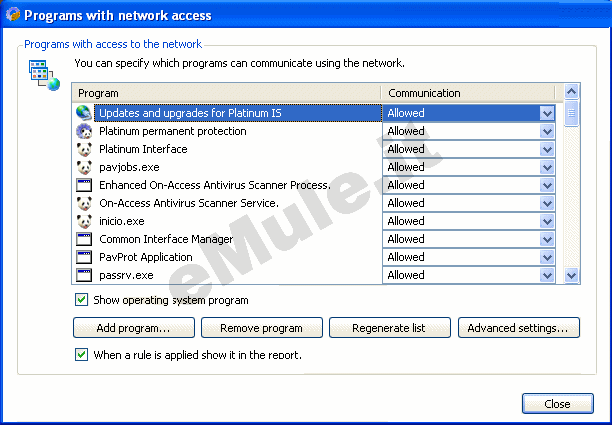Open communication dropdown for PavProt Application
The width and height of the screenshot is (612, 425).
pyautogui.click(x=547, y=257)
